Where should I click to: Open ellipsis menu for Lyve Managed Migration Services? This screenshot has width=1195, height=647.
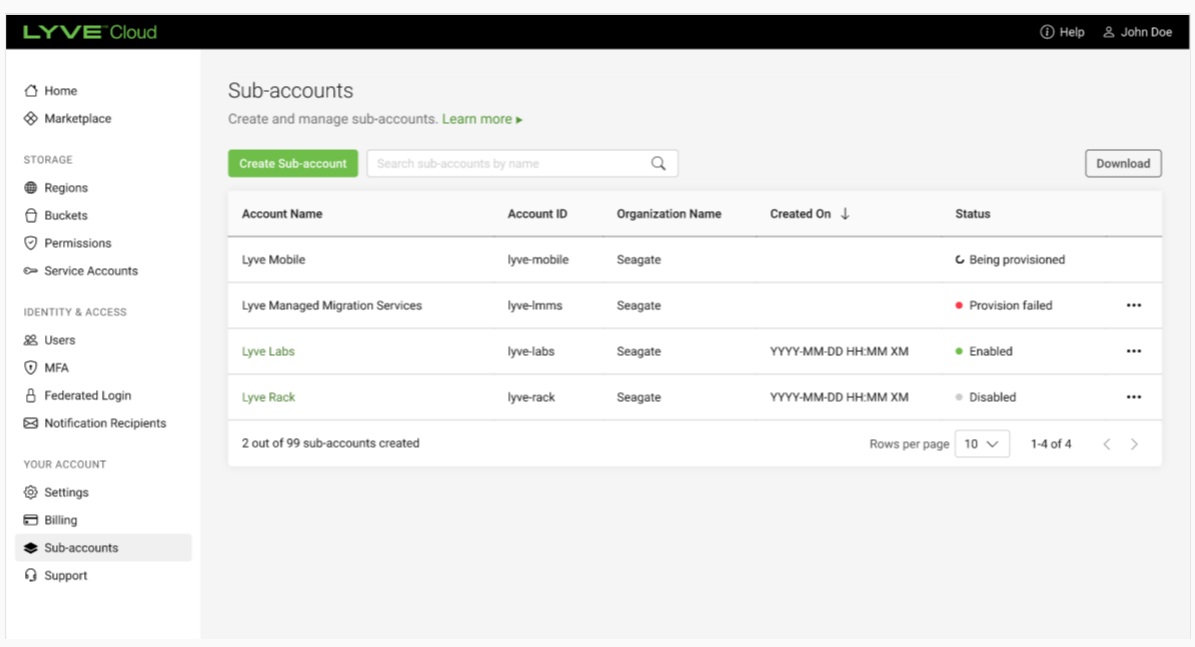(1133, 306)
